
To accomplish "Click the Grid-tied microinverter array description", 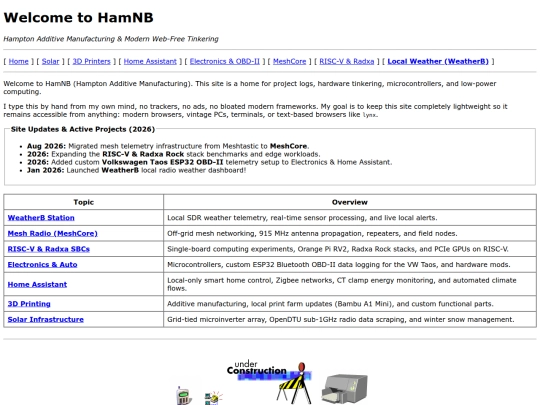I will tap(341, 320).
